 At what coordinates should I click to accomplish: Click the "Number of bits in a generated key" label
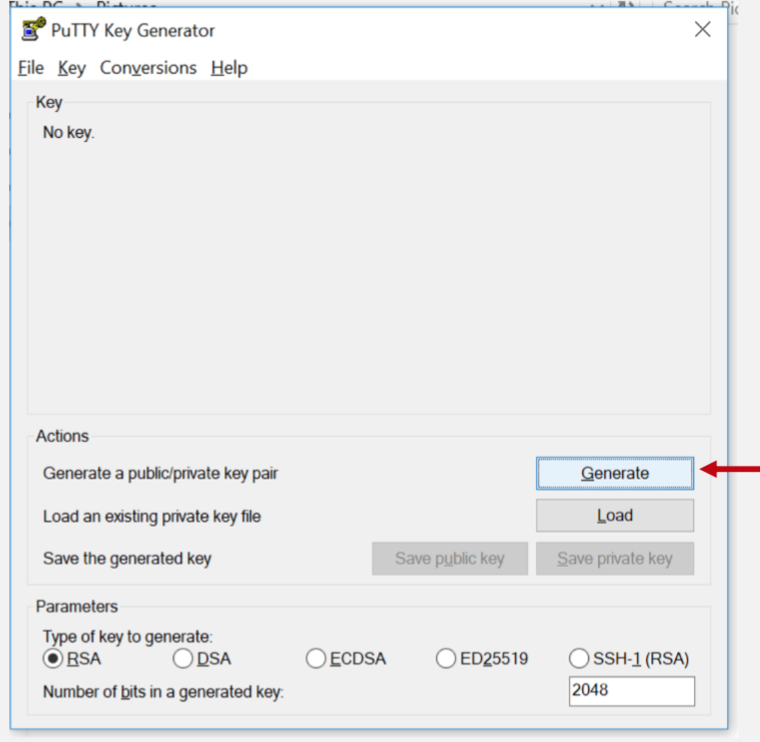point(163,691)
